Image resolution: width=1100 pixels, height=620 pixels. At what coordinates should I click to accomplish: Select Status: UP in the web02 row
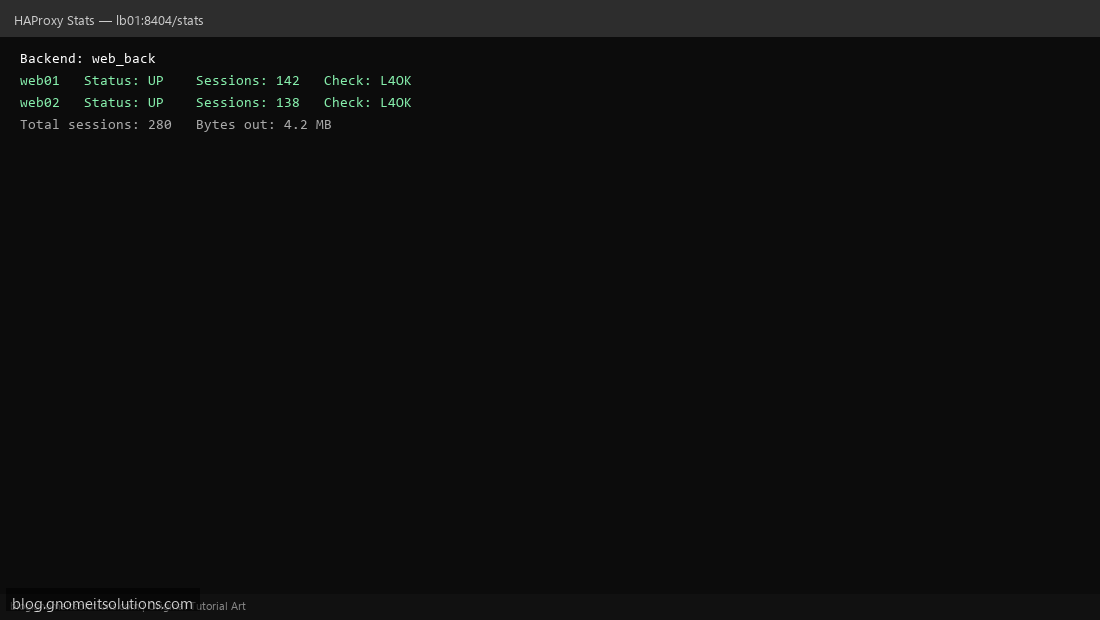123,102
